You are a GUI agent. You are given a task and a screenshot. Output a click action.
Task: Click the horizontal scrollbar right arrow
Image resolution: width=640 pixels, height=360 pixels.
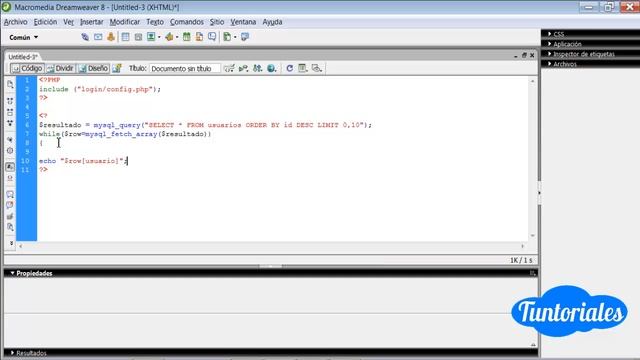[x=522, y=246]
